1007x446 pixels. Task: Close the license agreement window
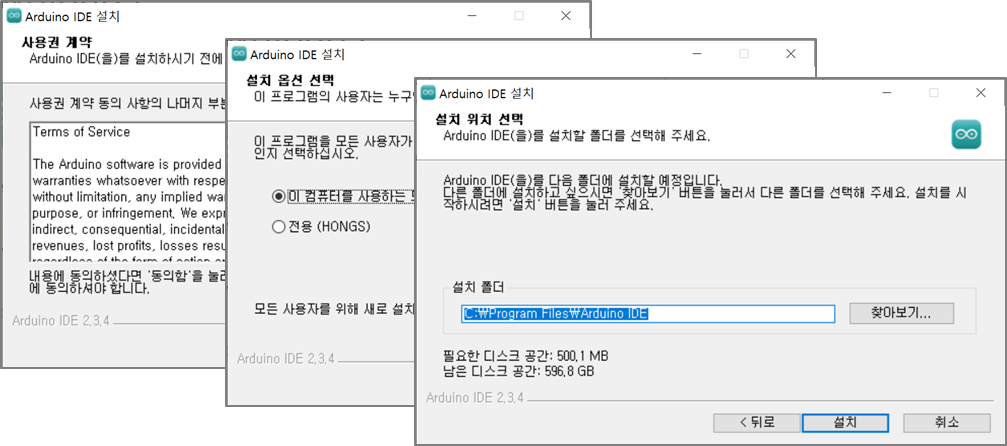tap(566, 16)
